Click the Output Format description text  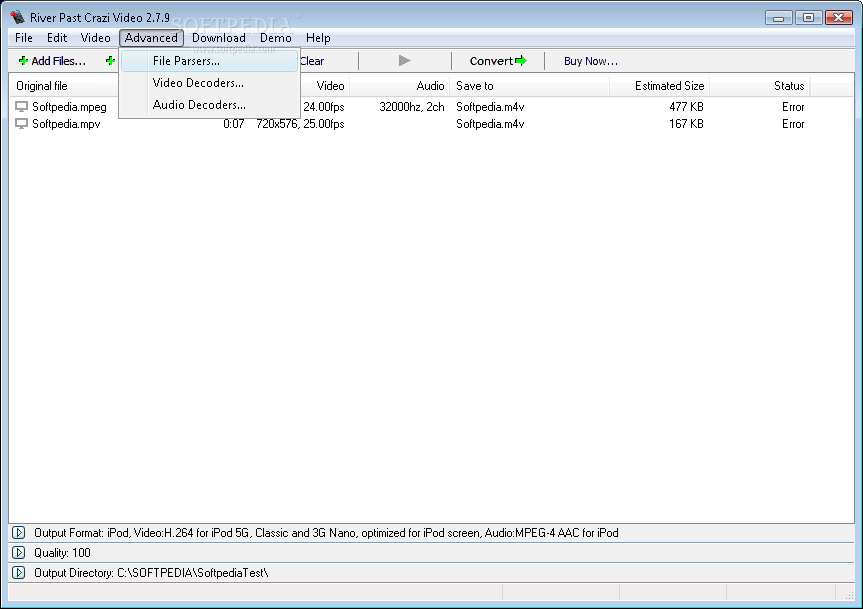(326, 533)
